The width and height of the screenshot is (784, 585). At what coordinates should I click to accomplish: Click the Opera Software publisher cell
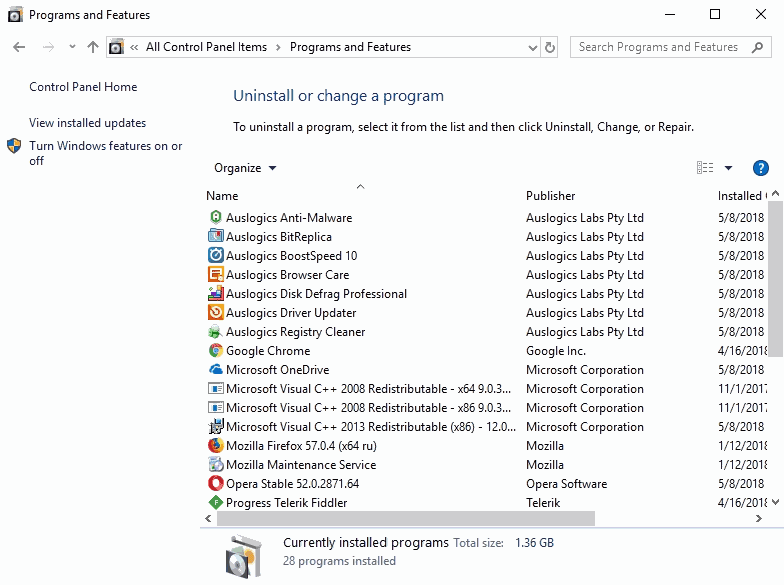point(566,484)
